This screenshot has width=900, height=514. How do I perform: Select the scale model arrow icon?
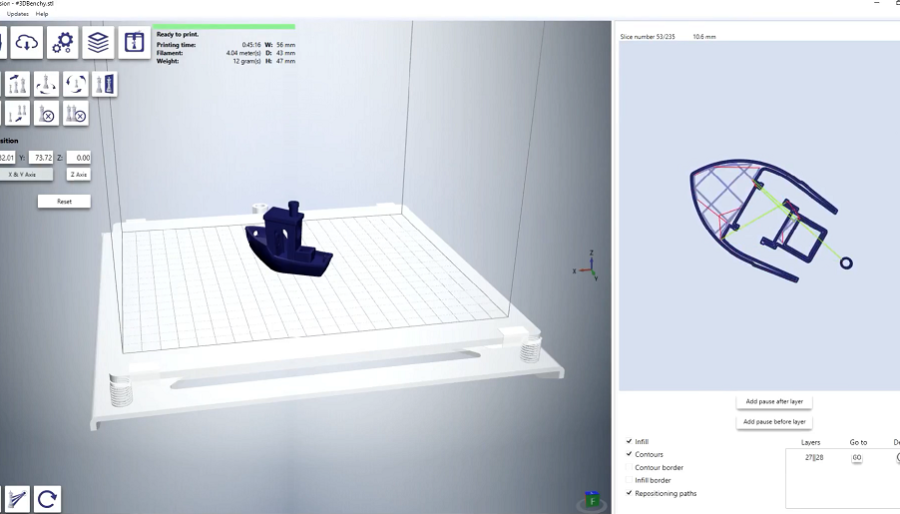click(17, 114)
